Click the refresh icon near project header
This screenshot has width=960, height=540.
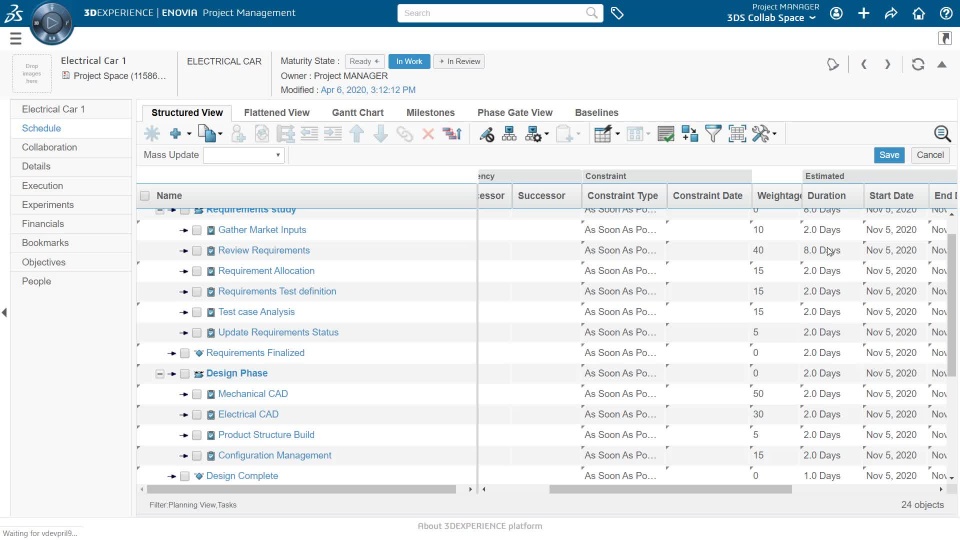(x=918, y=64)
